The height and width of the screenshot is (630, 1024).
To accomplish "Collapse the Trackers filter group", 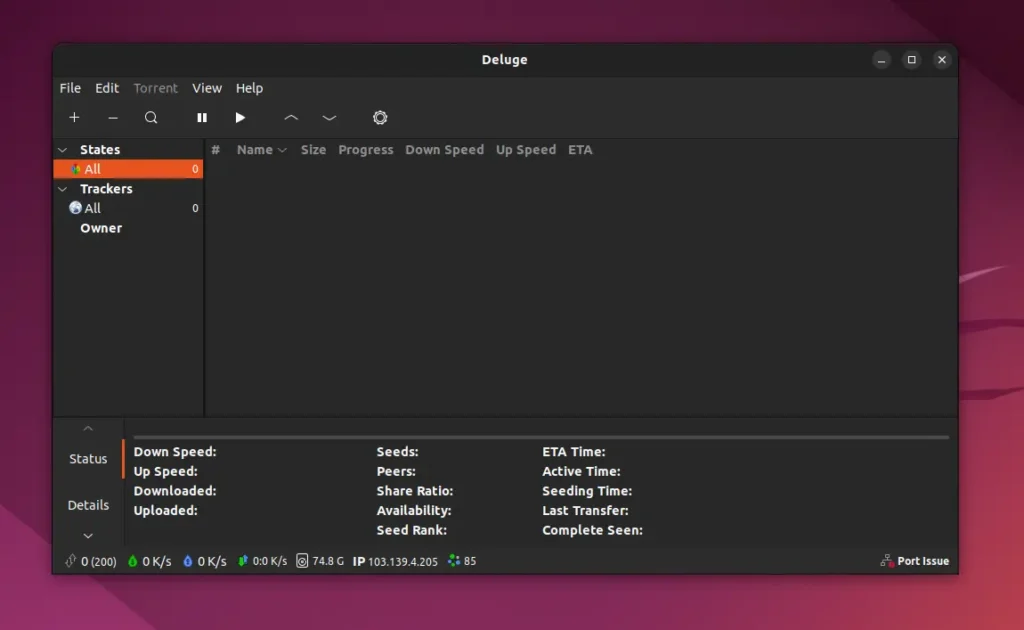I will click(x=63, y=189).
